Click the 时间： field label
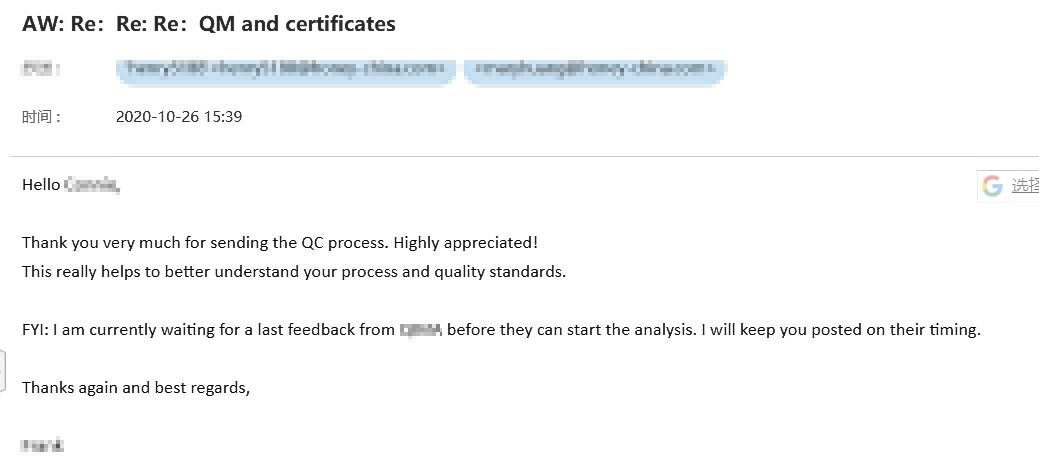 pyautogui.click(x=42, y=117)
